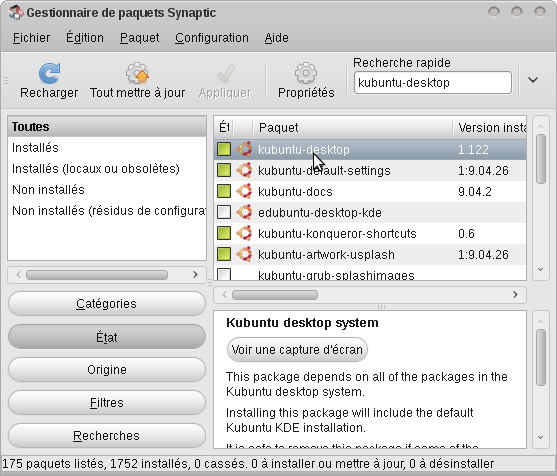Click package list scroll up arrow
The height and width of the screenshot is (476, 557).
541,126
